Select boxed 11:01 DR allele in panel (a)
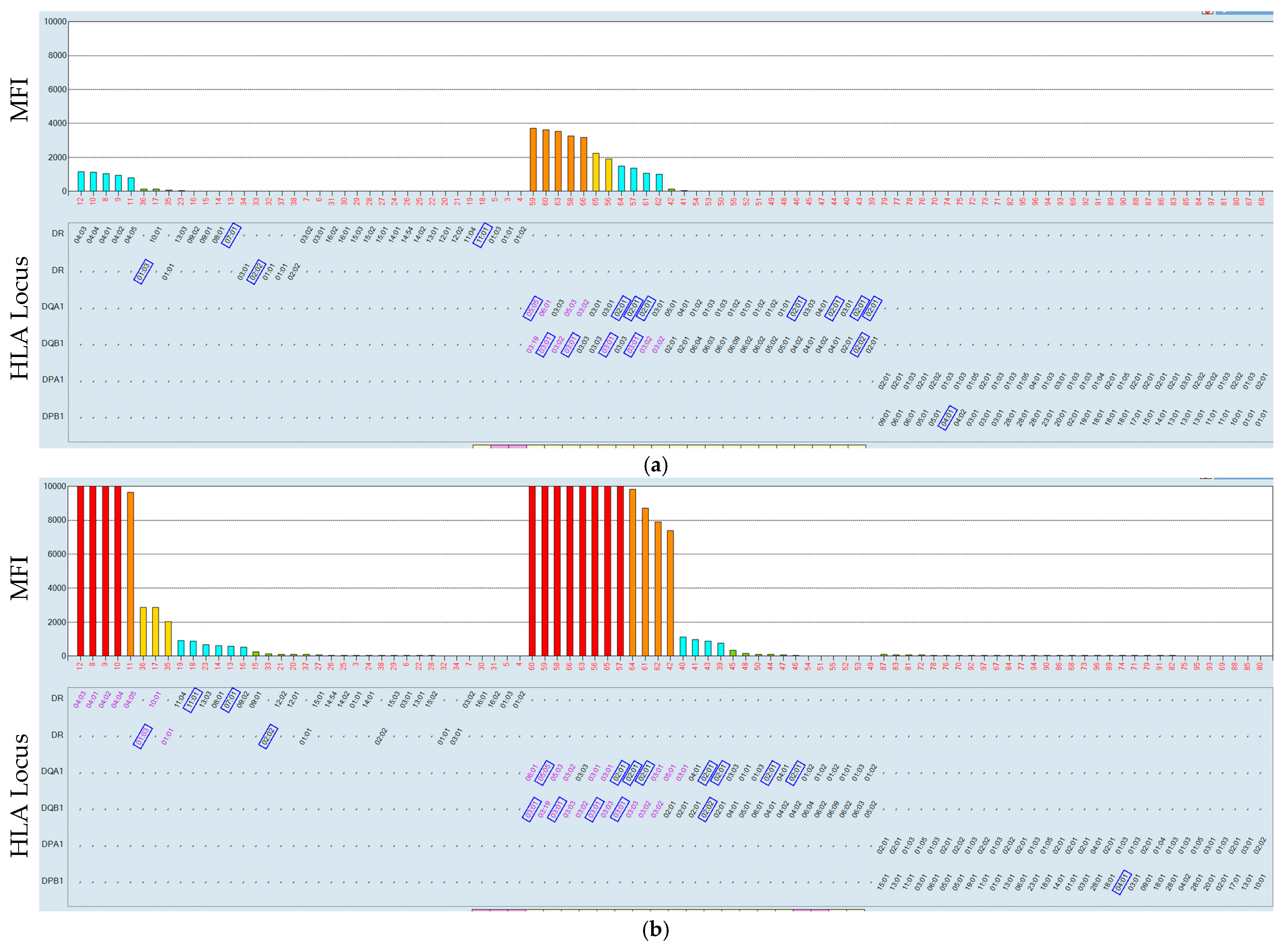1281x952 pixels. (482, 235)
